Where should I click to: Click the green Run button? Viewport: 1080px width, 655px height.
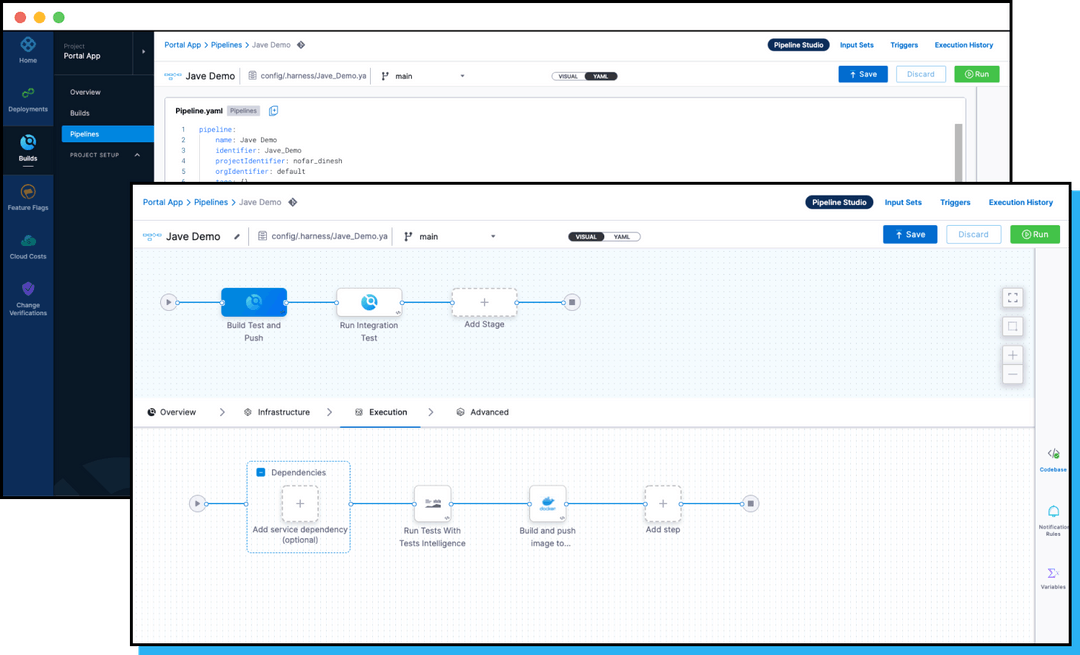click(1034, 234)
